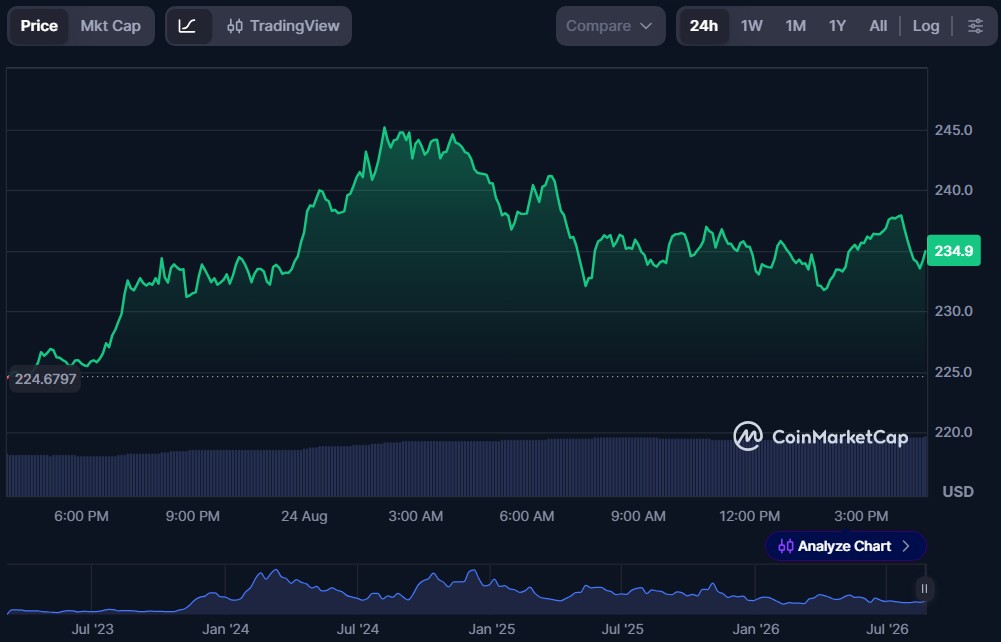
Task: Open the Compare dropdown
Action: coord(610,26)
